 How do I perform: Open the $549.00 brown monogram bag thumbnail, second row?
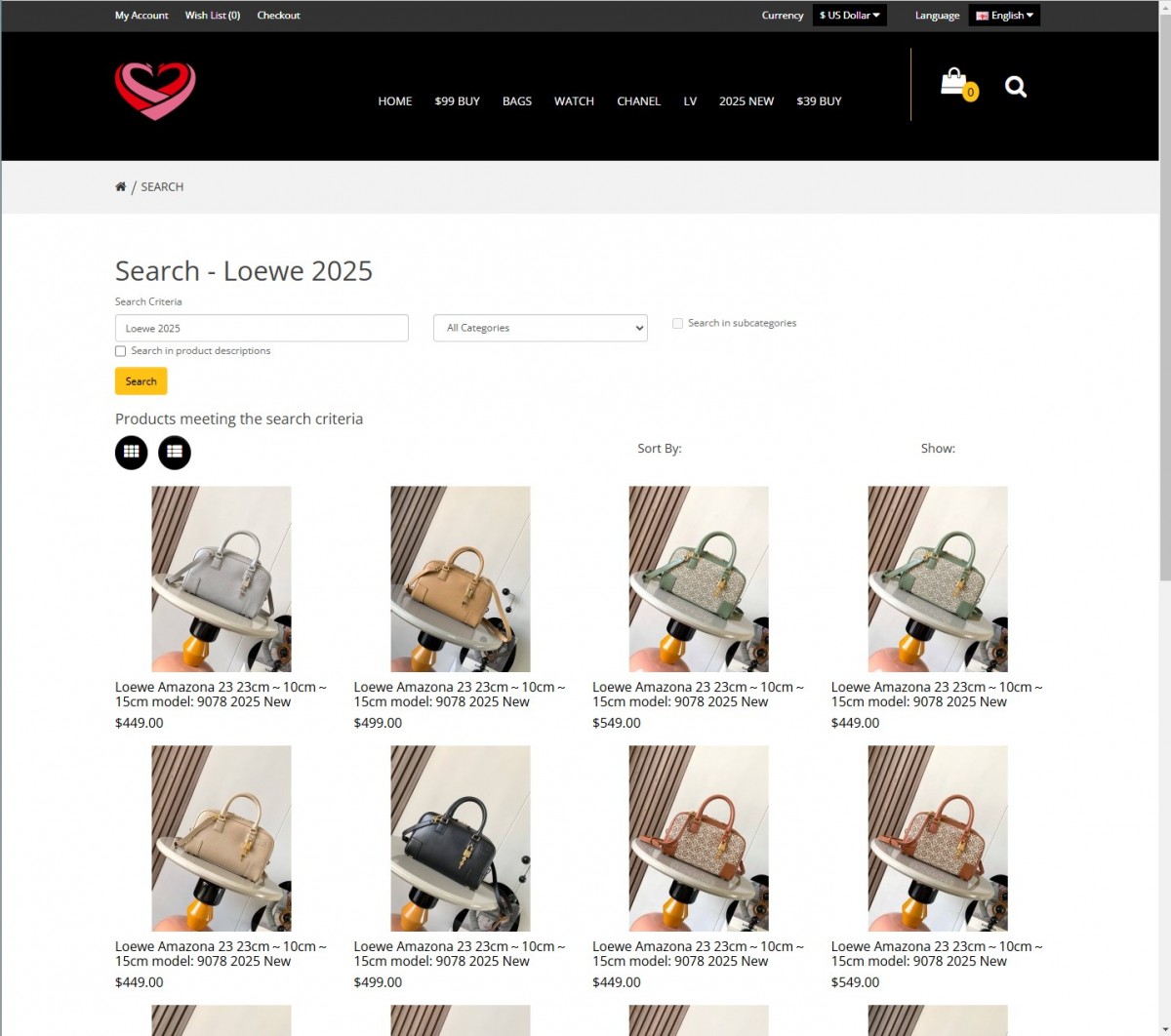point(938,839)
